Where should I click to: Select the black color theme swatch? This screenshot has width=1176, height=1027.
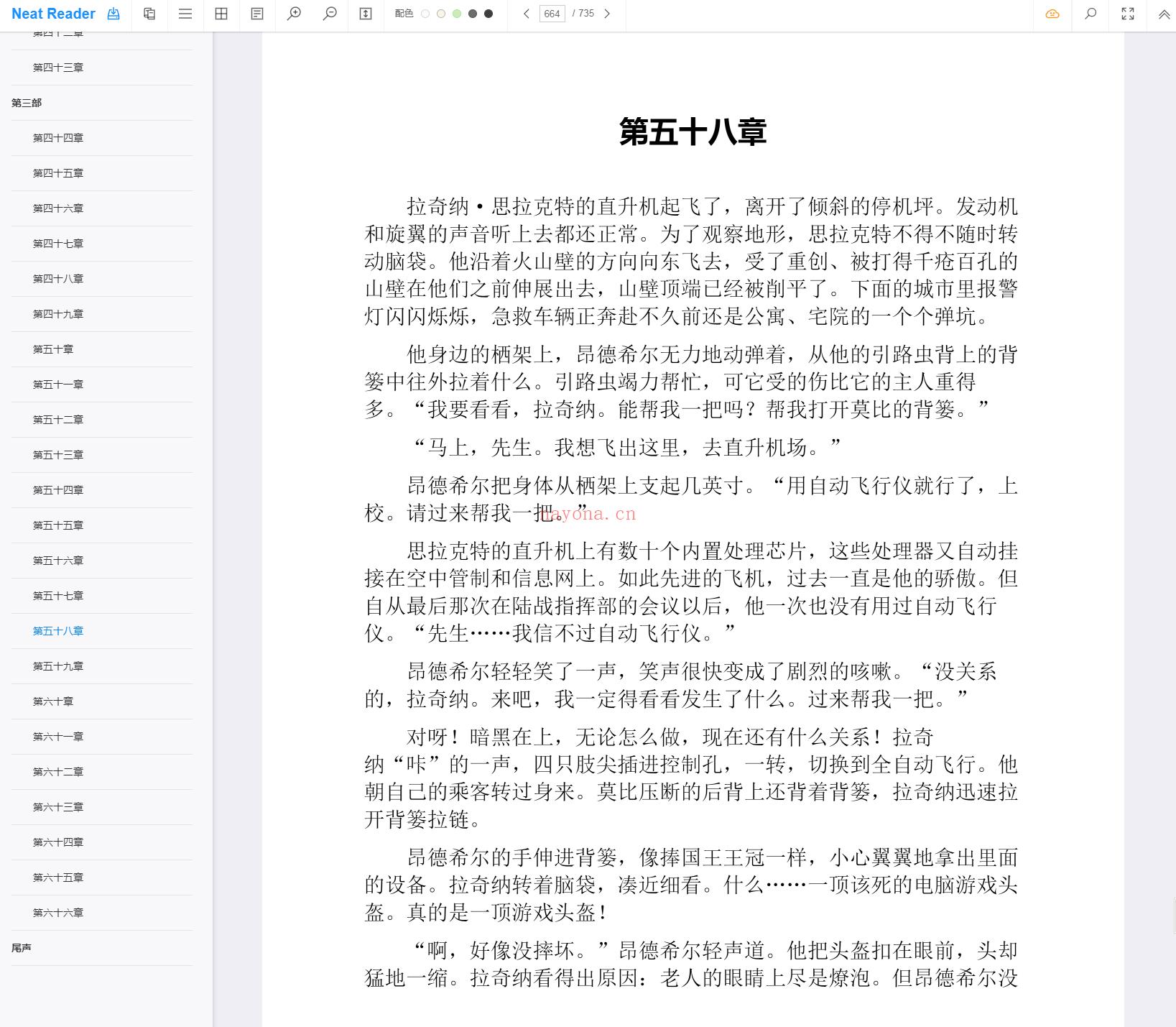click(x=489, y=14)
